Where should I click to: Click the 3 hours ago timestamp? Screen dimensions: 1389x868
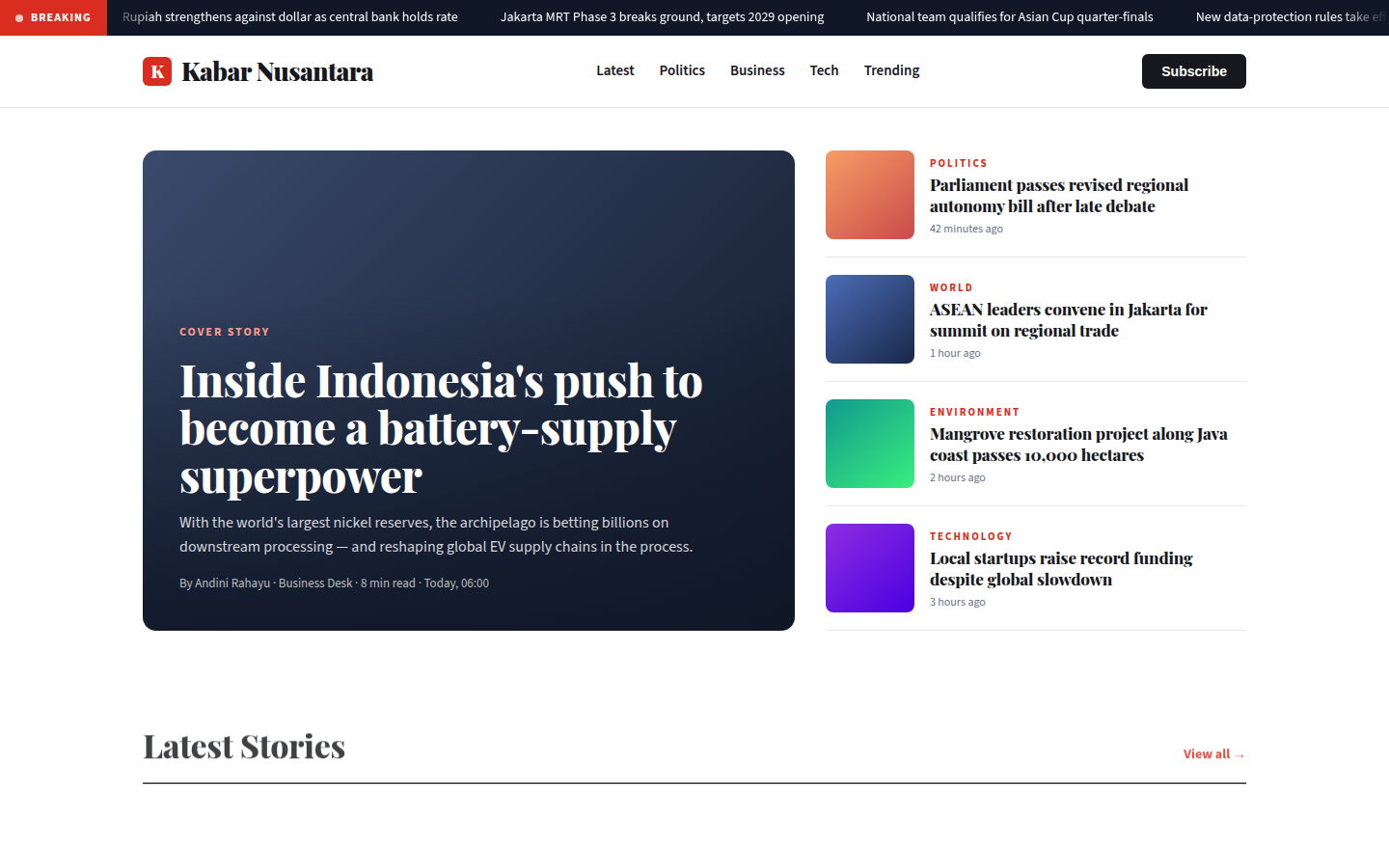click(958, 602)
